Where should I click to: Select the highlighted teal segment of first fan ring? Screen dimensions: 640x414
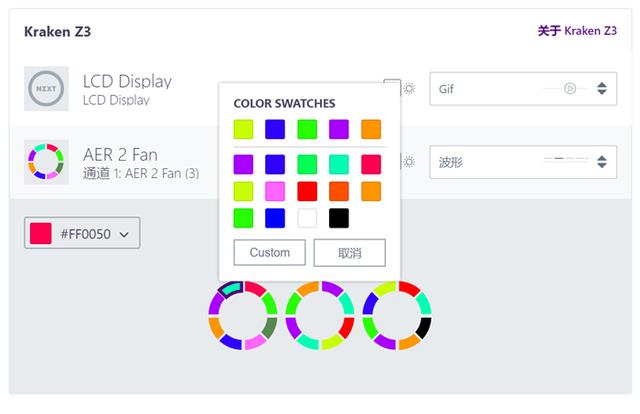[x=231, y=289]
